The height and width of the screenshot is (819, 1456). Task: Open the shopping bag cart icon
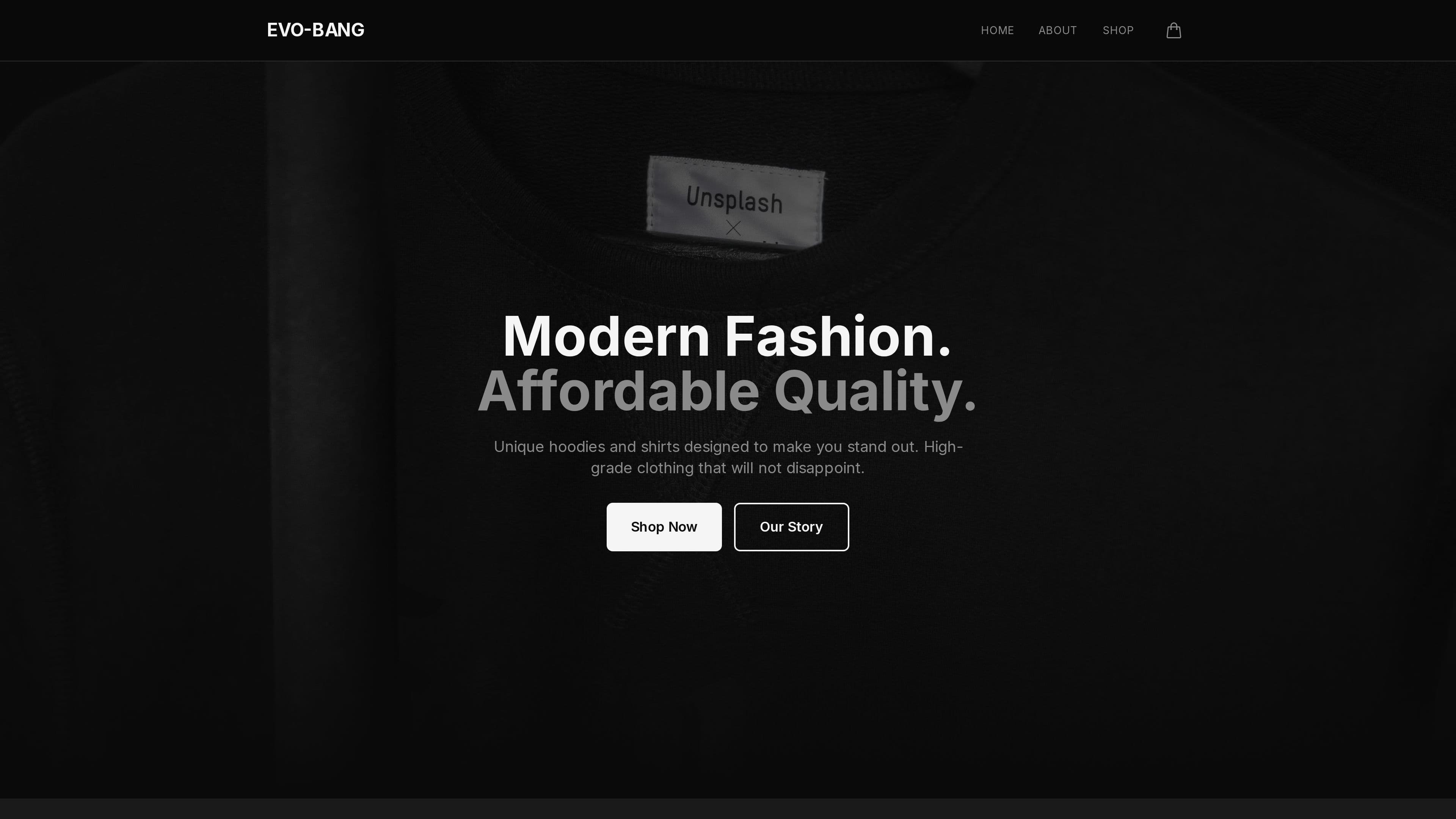[x=1174, y=30]
